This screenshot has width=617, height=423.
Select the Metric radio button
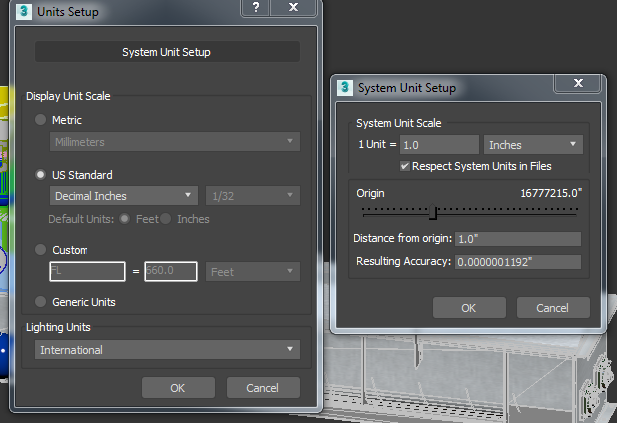pyautogui.click(x=41, y=120)
